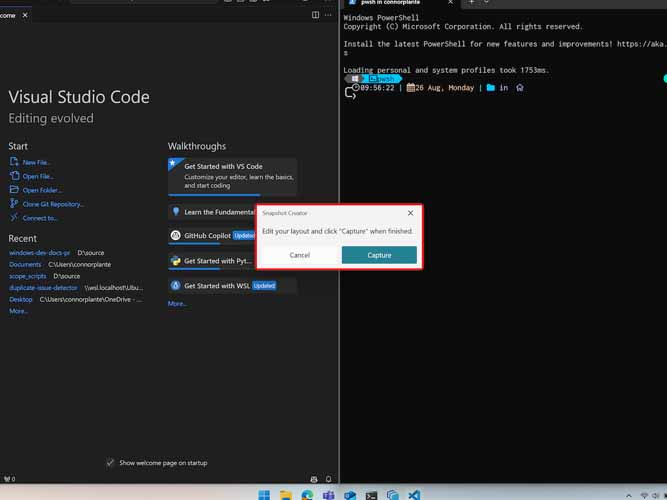Click the Open File icon in Start list

[x=14, y=176]
